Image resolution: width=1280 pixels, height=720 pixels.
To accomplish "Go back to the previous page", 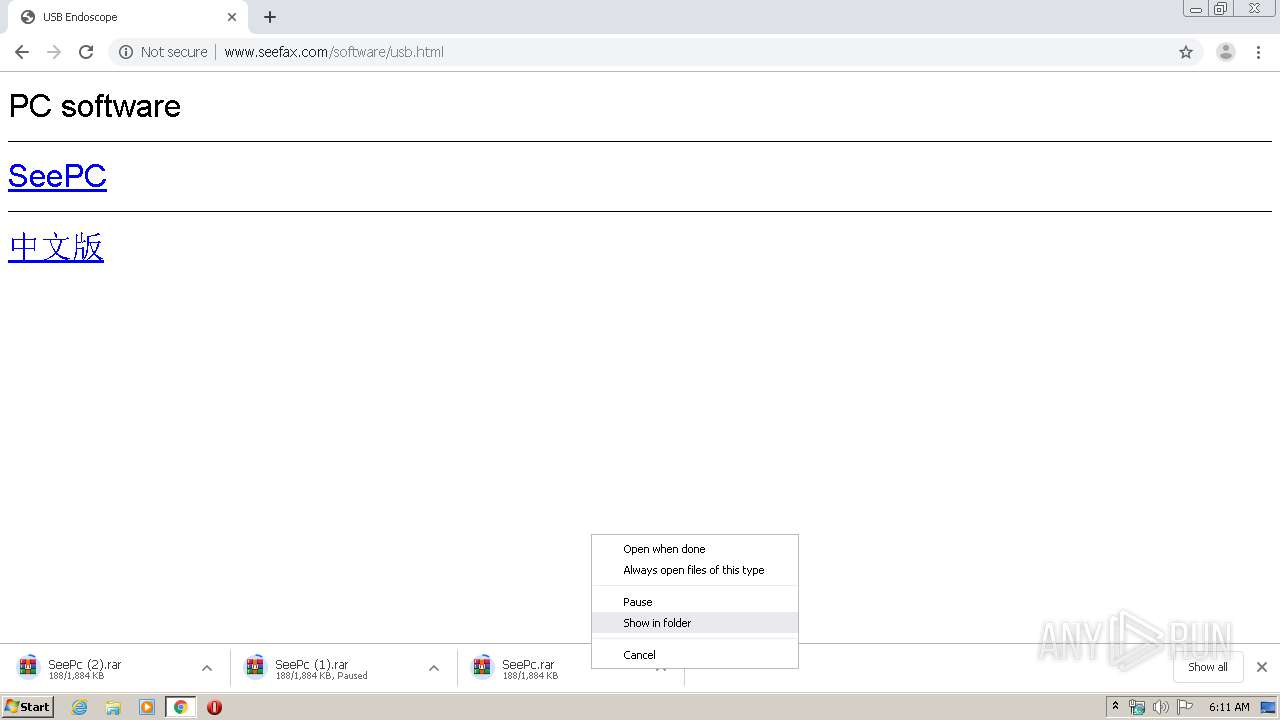I will [x=22, y=52].
